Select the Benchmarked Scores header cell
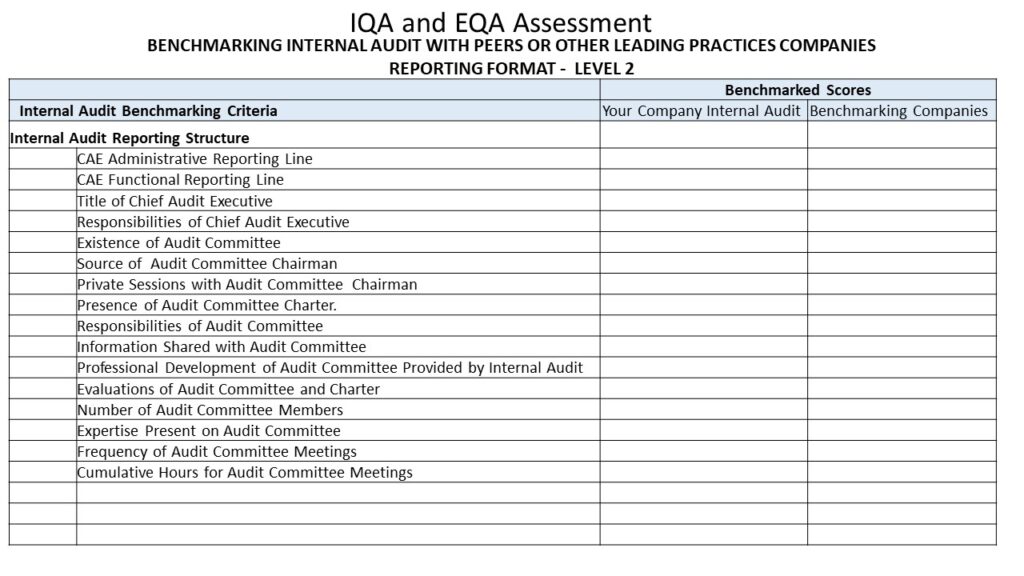 [797, 90]
